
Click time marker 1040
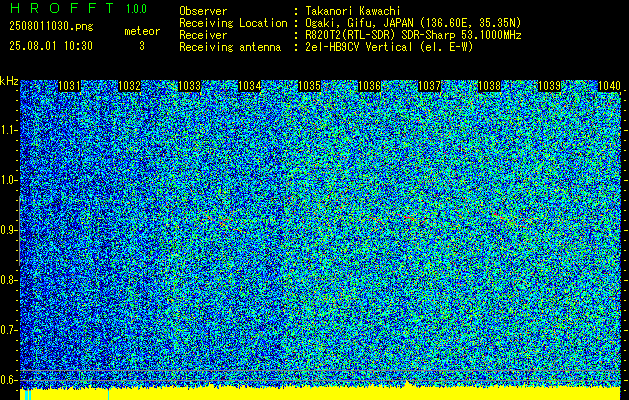point(609,86)
